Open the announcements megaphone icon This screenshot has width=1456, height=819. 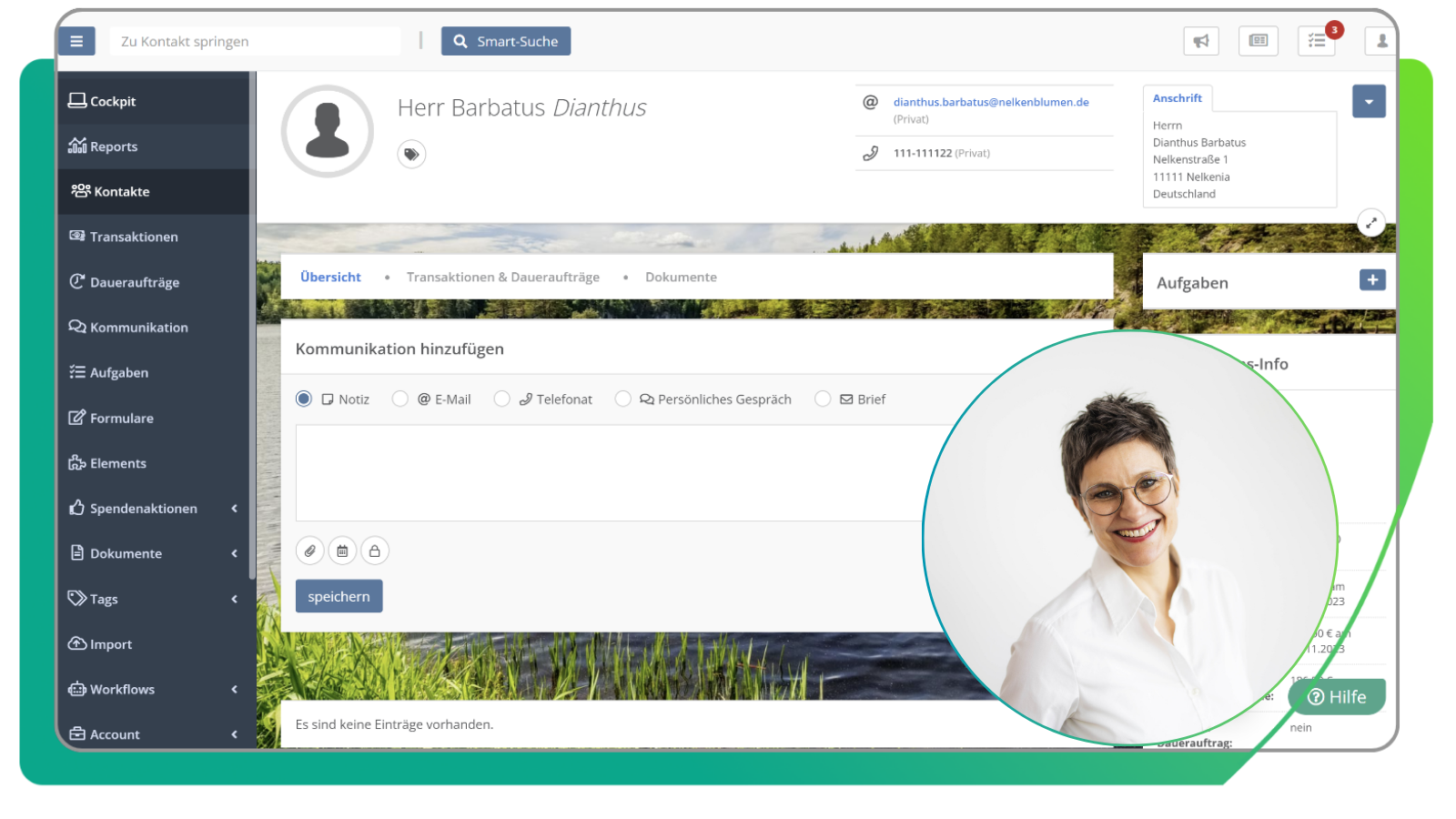pyautogui.click(x=1201, y=41)
